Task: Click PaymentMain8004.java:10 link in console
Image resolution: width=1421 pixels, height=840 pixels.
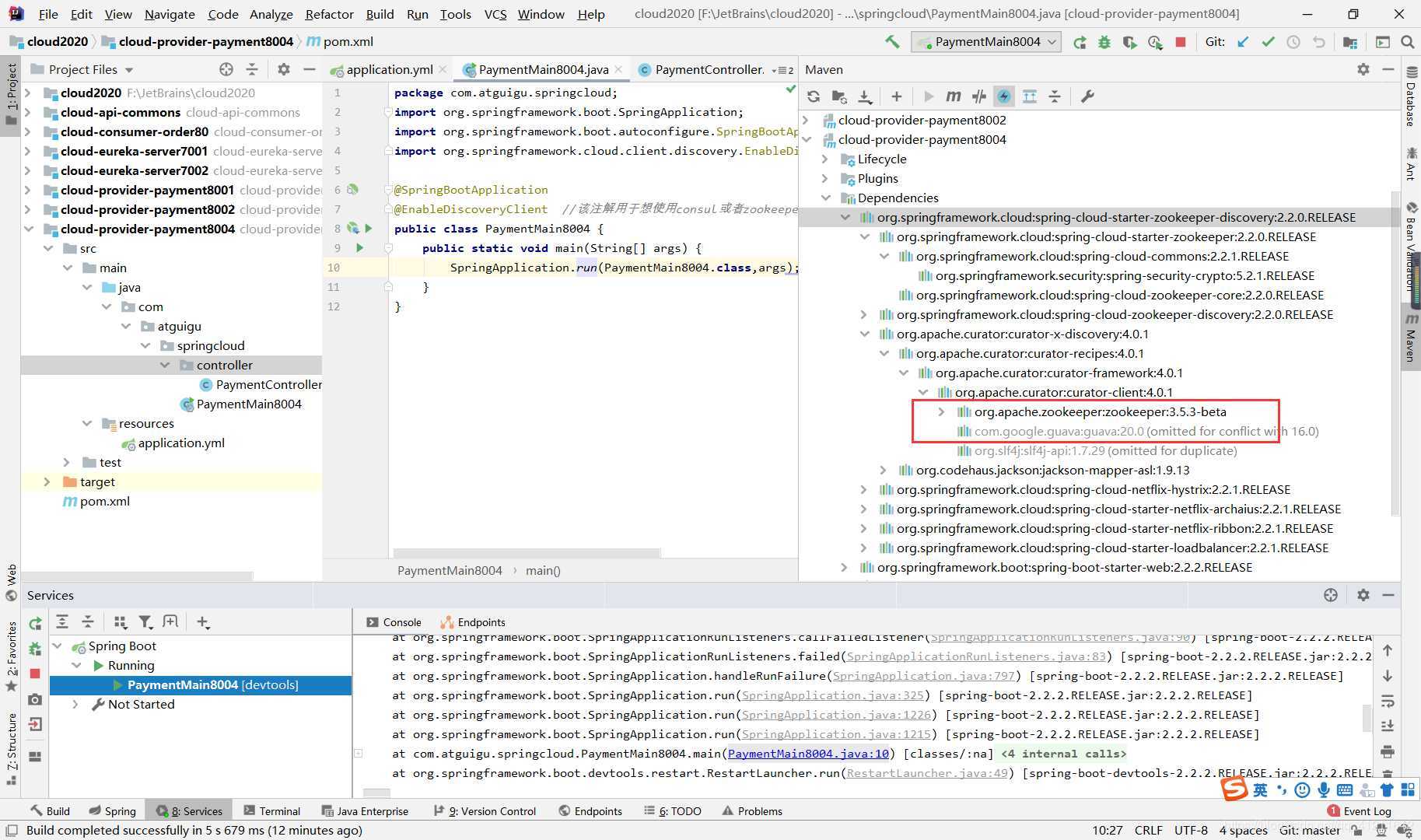Action: (x=808, y=753)
